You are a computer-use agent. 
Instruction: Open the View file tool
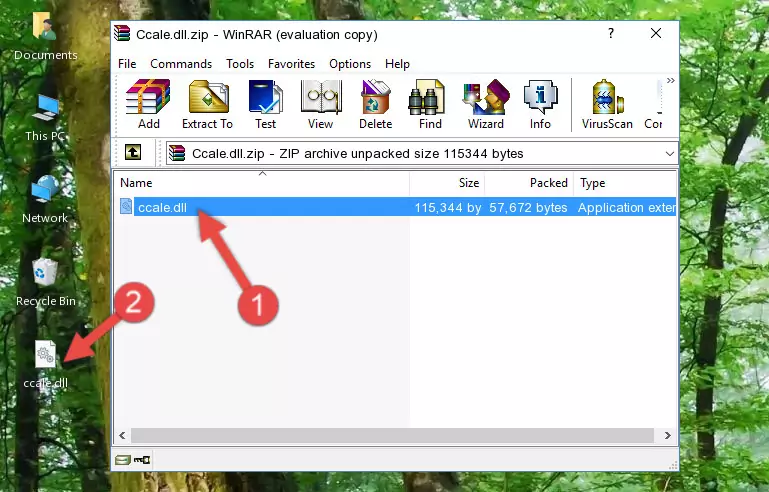click(x=321, y=104)
